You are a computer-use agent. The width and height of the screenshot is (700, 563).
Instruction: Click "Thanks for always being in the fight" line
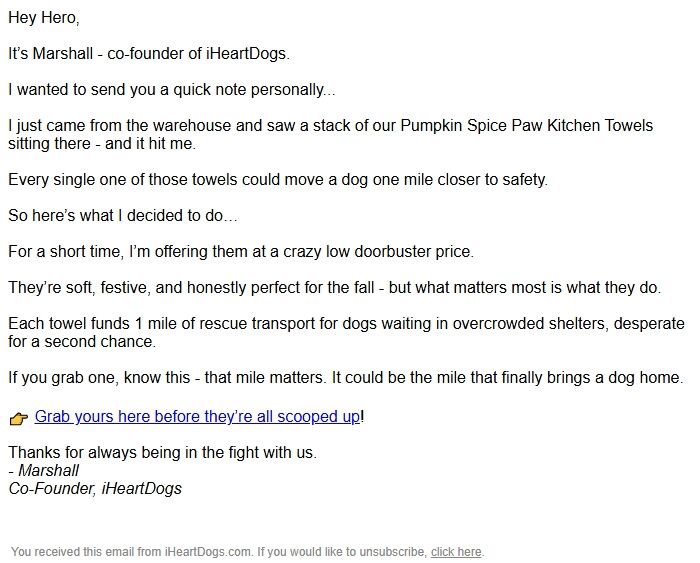click(x=162, y=452)
